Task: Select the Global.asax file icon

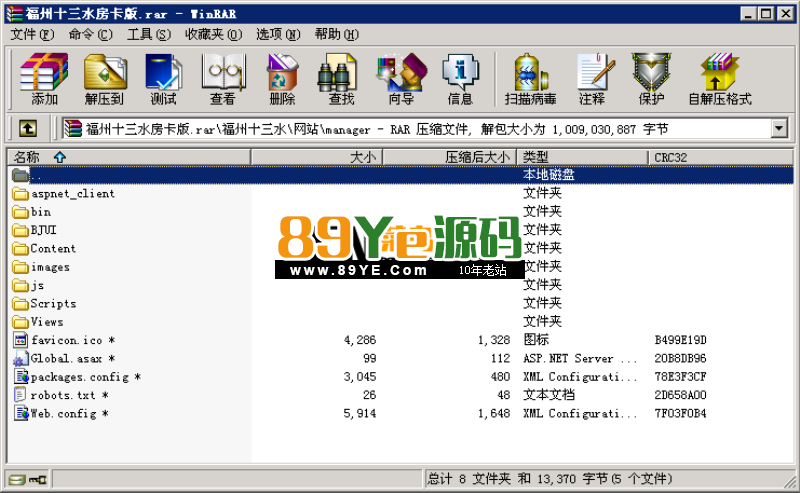Action: pyautogui.click(x=20, y=358)
